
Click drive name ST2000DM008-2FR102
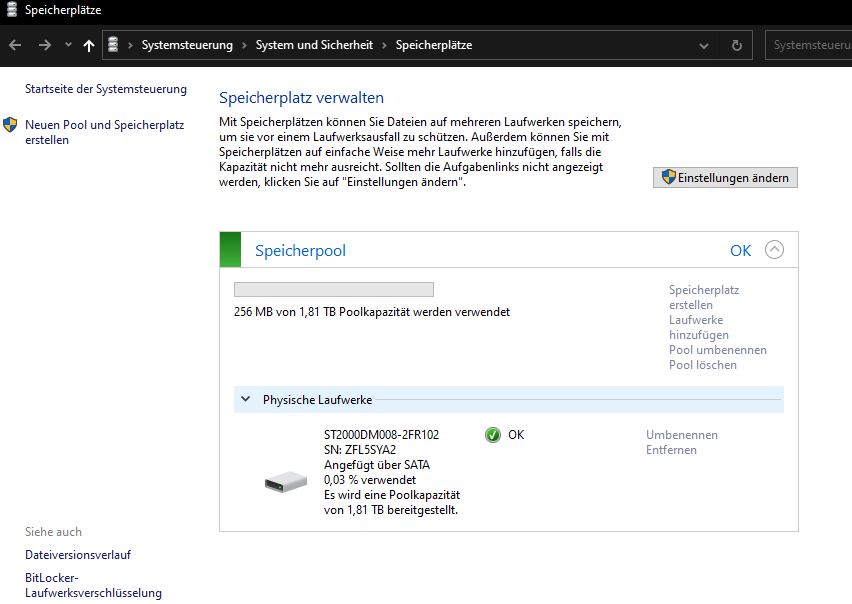pos(381,435)
